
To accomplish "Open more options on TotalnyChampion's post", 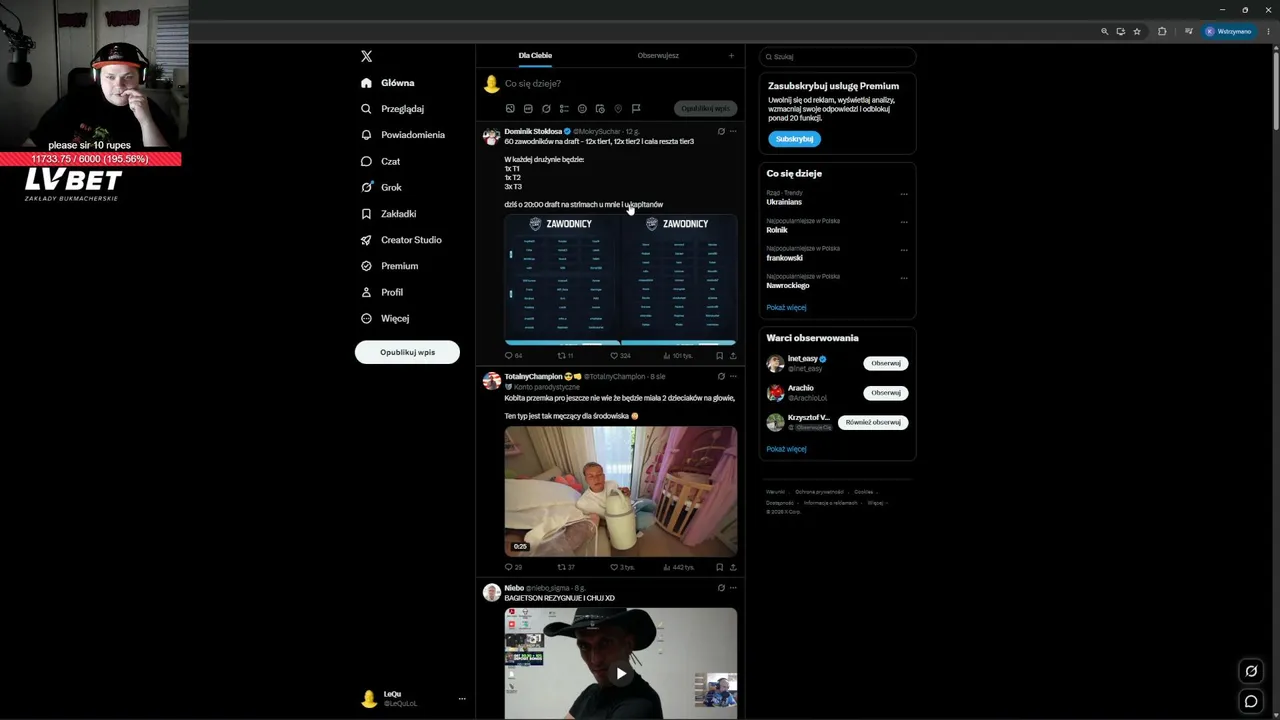I will (733, 377).
